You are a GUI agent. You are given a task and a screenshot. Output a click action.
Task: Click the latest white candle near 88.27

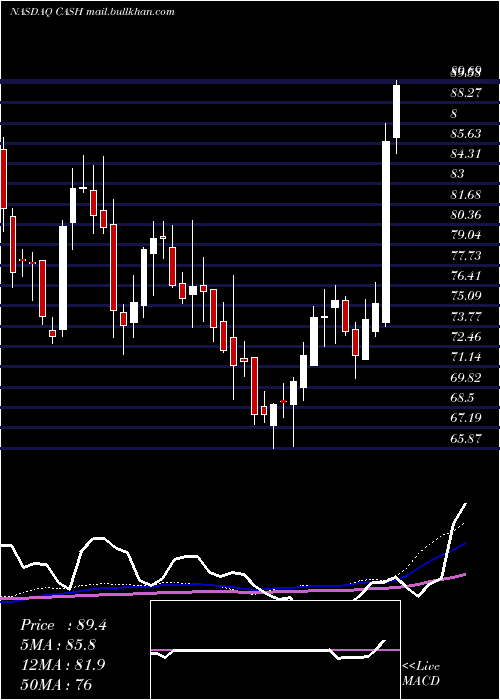(396, 111)
